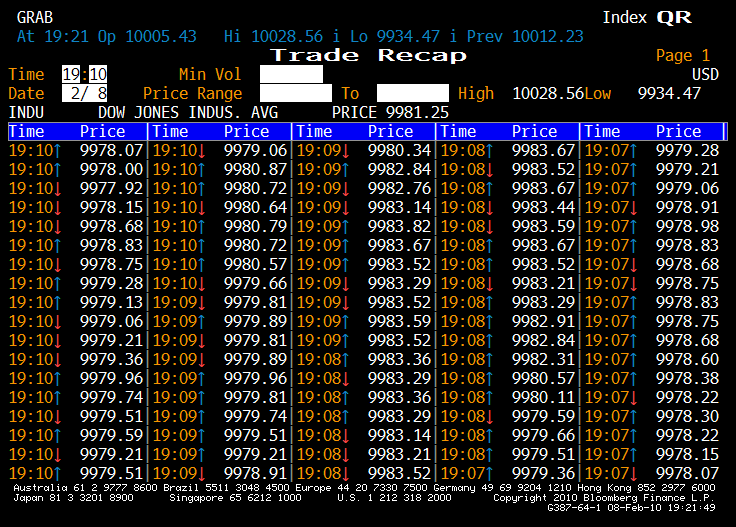This screenshot has width=736, height=527.
Task: Focus the Price Range upper bound field after To
Action: 413,93
